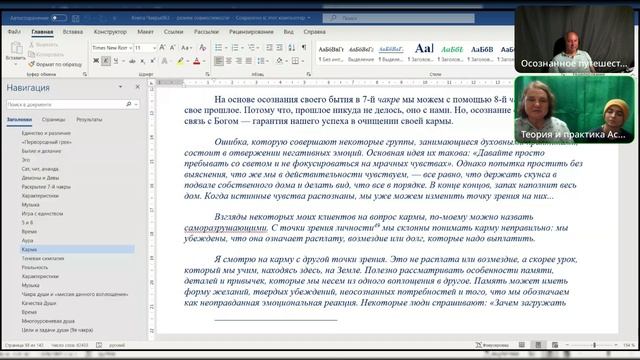This screenshot has height=360, width=640.
Task: Go to heading 'Теневая симпатия'
Action: point(42,258)
